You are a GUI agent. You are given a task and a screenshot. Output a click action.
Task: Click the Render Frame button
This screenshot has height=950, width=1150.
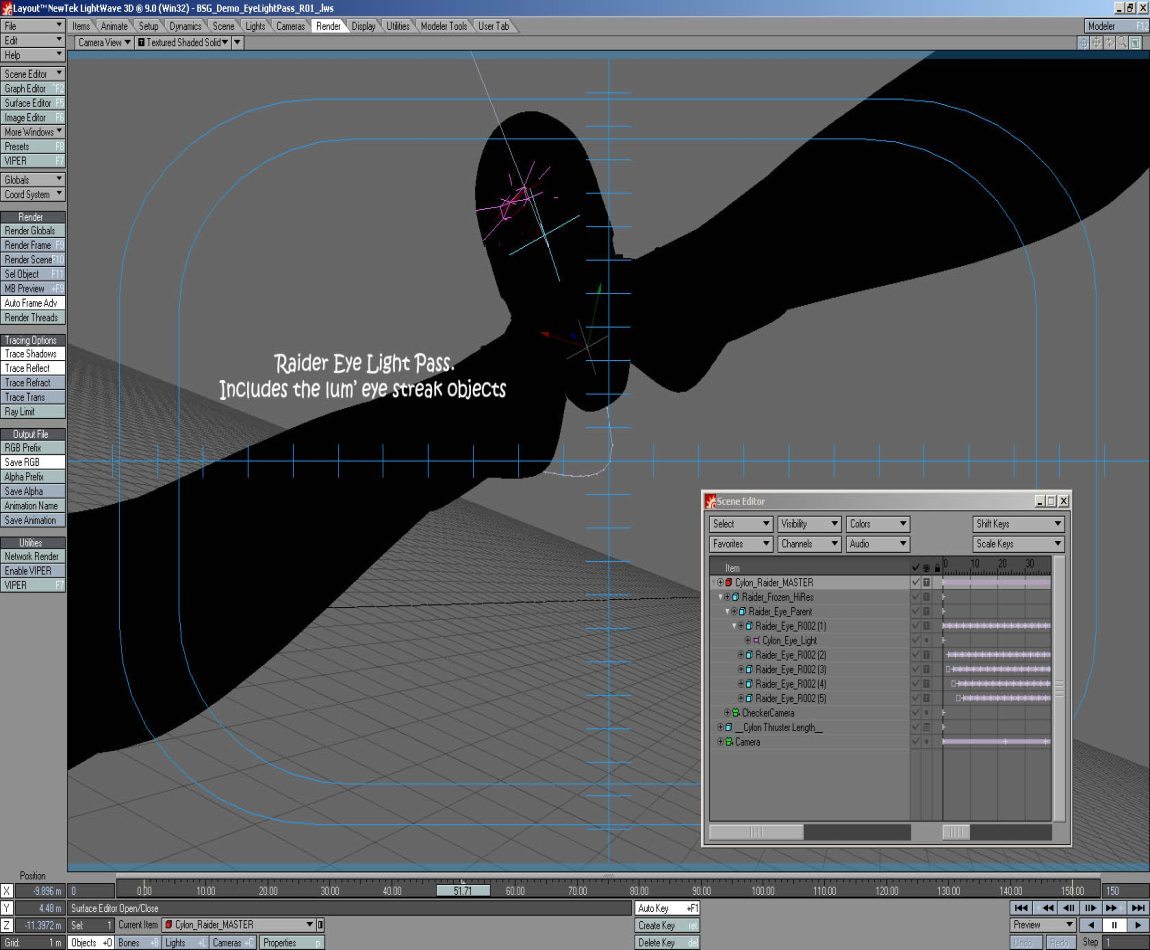point(33,245)
